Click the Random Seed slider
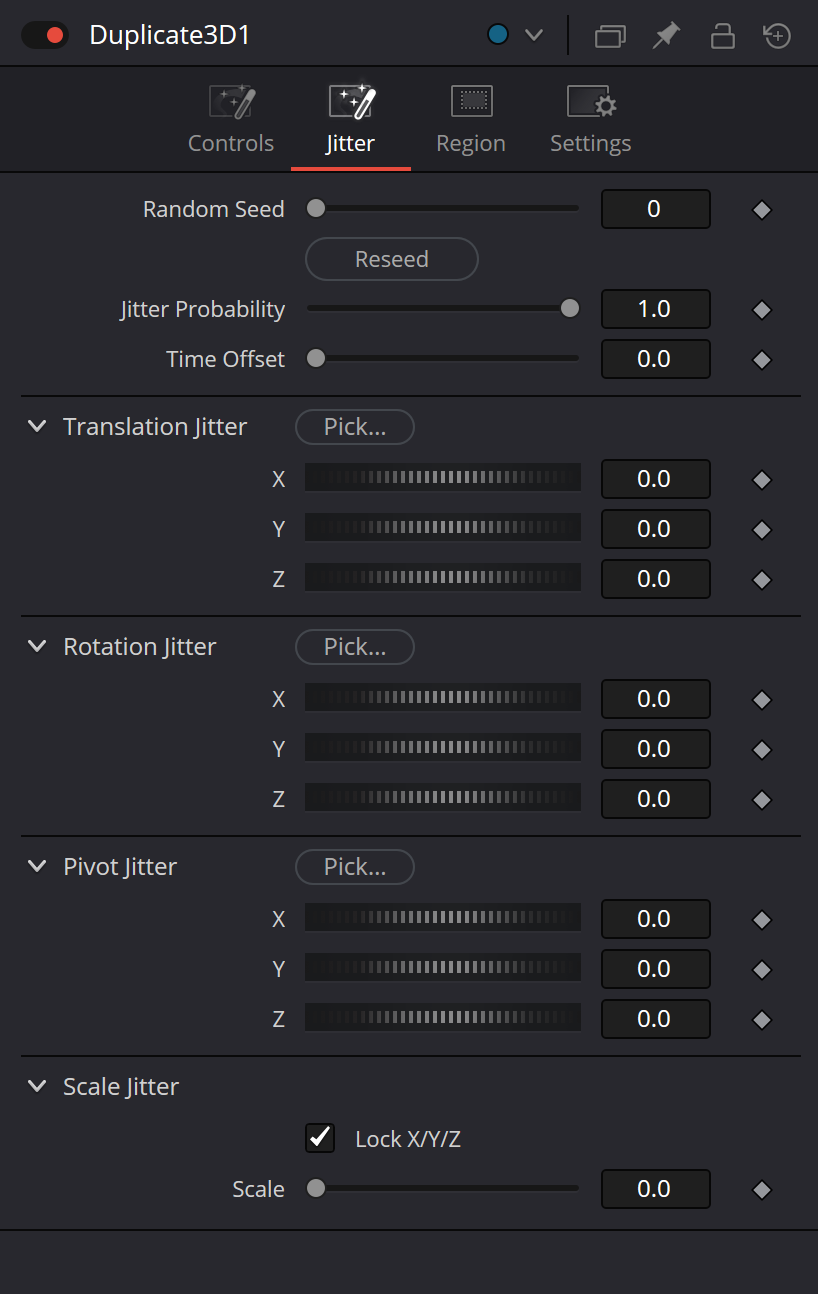Viewport: 818px width, 1294px height. coord(442,209)
